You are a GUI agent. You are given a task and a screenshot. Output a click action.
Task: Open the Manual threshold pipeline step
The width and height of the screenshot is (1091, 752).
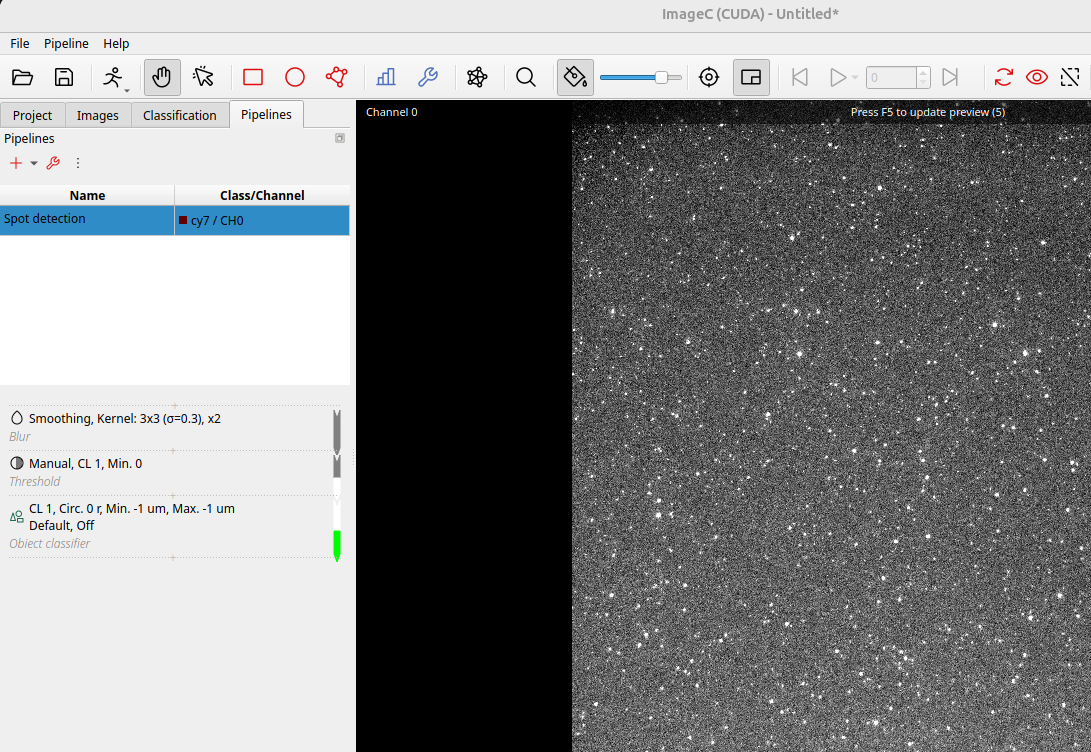click(x=85, y=464)
